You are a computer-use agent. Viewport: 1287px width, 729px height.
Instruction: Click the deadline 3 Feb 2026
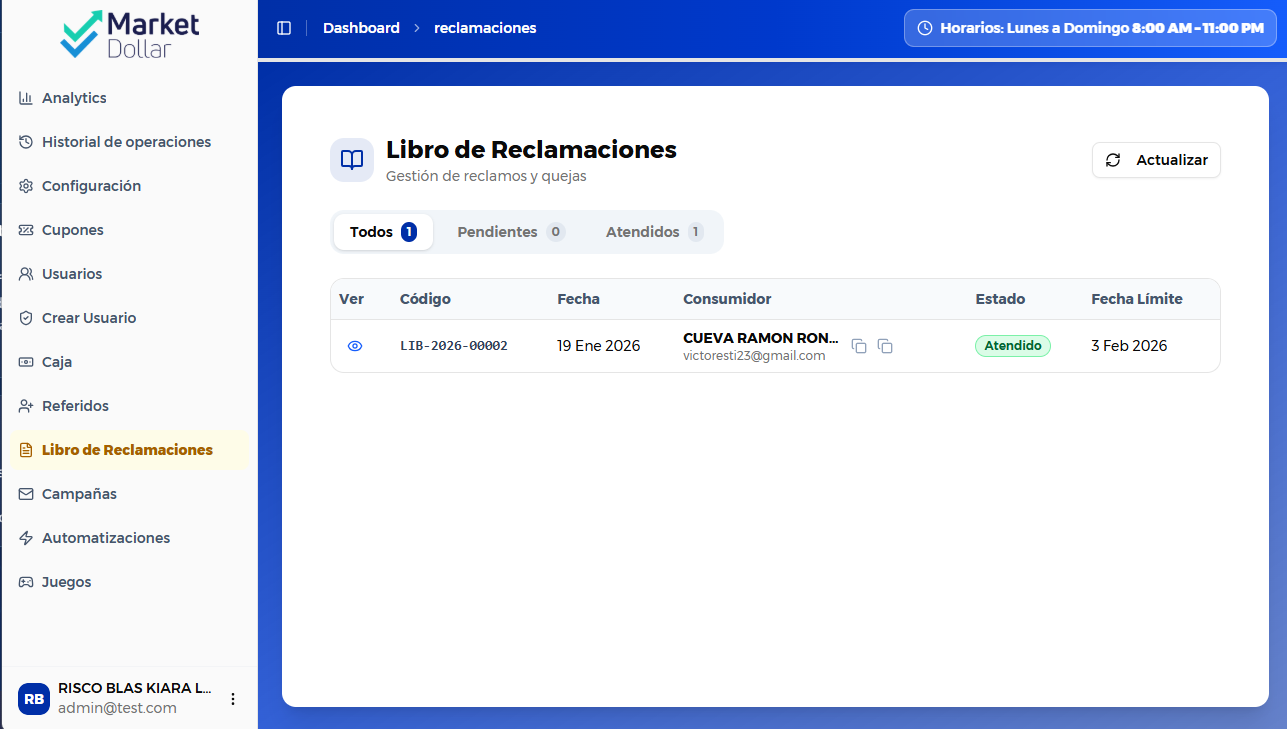(x=1129, y=346)
